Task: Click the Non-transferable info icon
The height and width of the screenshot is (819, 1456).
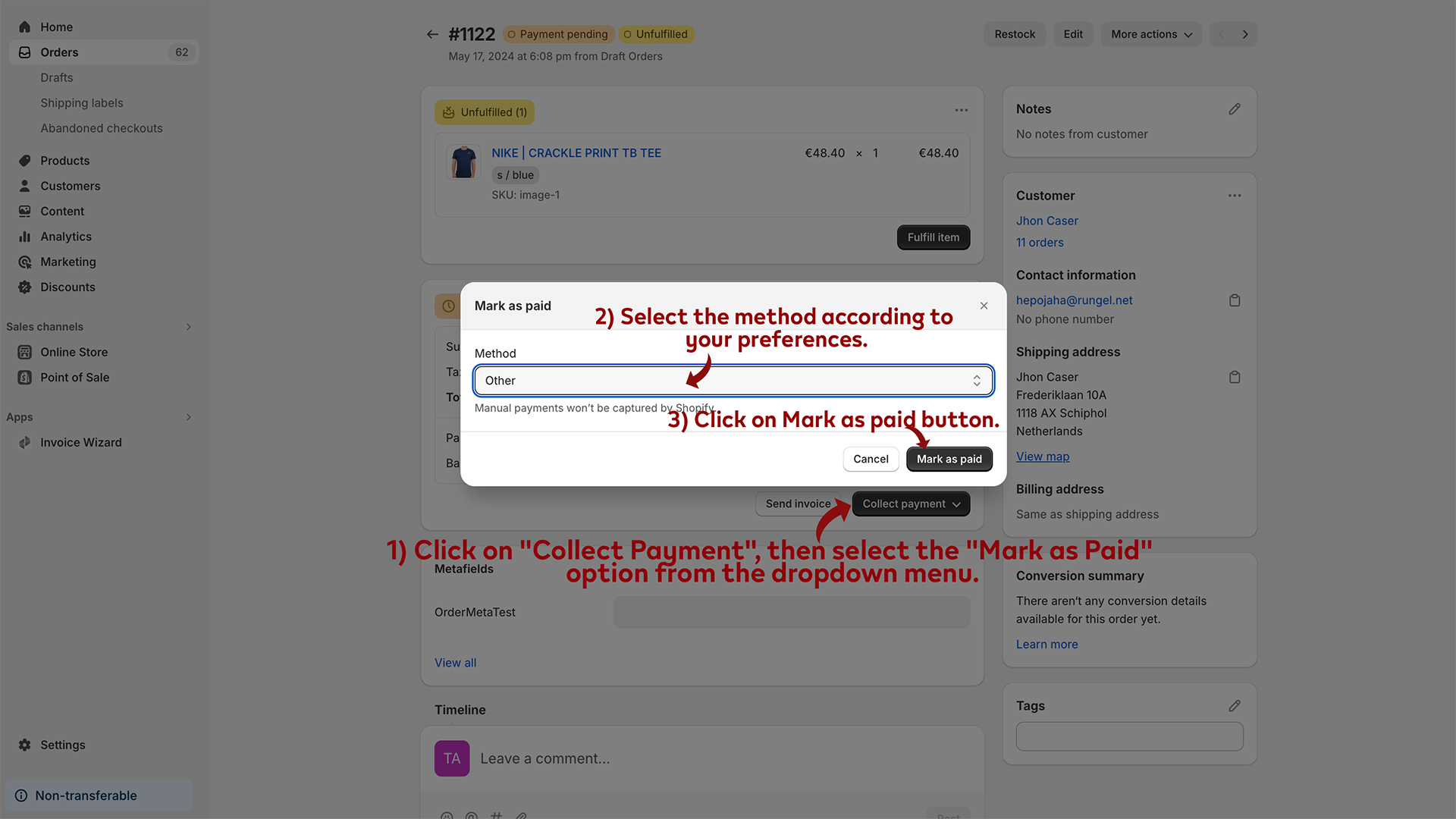Action: click(x=21, y=795)
